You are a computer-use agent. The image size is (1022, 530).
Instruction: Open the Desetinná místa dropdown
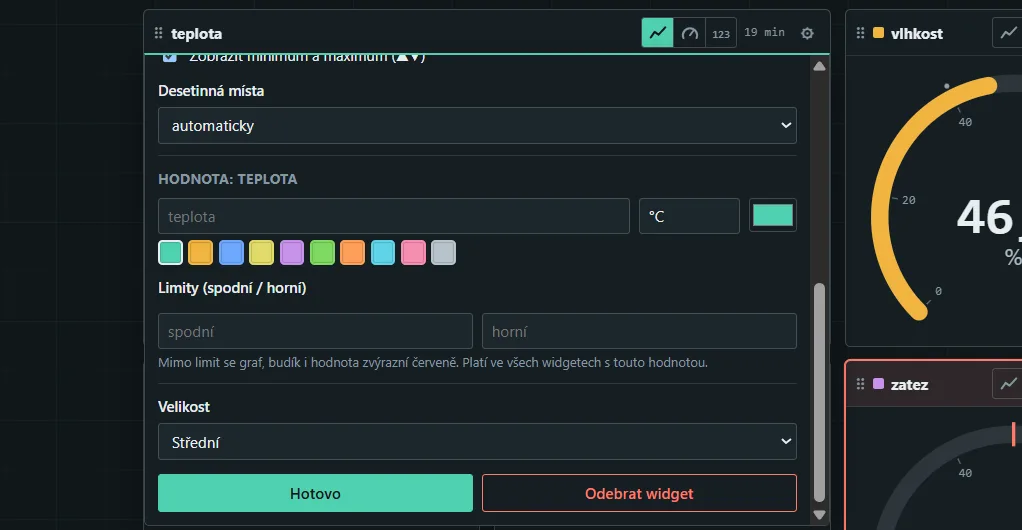(x=477, y=125)
